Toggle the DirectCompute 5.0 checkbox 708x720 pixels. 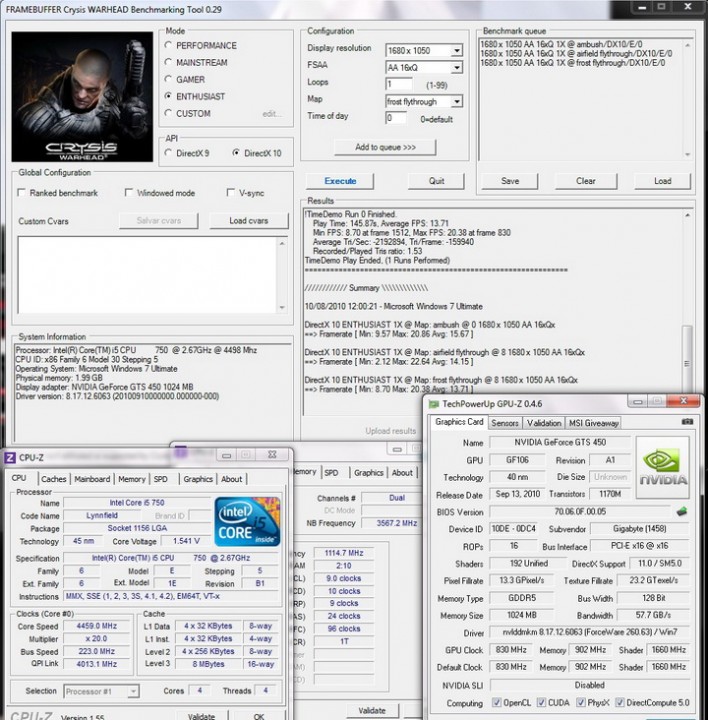click(619, 702)
